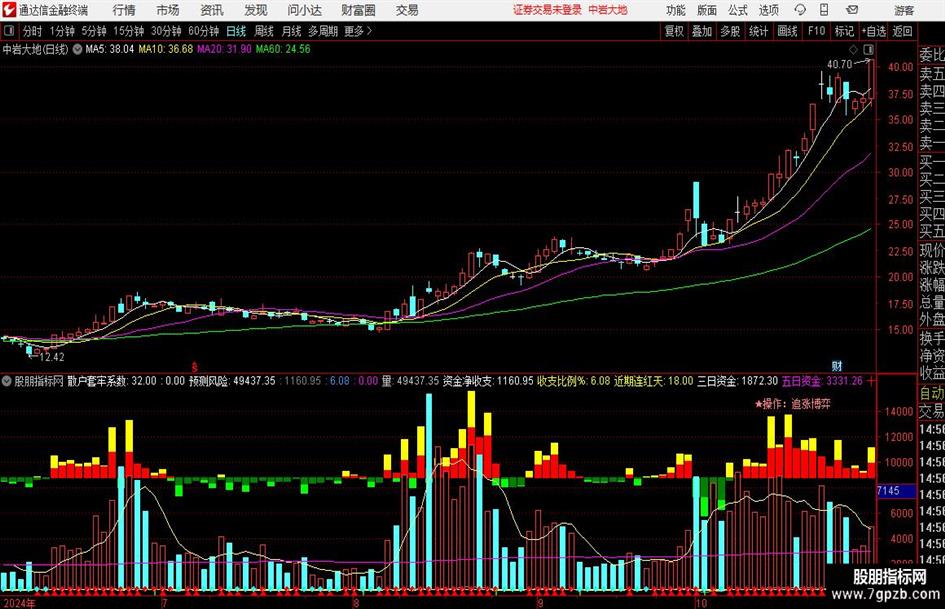Click 证券交易未登录 login link
This screenshot has width=945, height=609.
coord(547,10)
